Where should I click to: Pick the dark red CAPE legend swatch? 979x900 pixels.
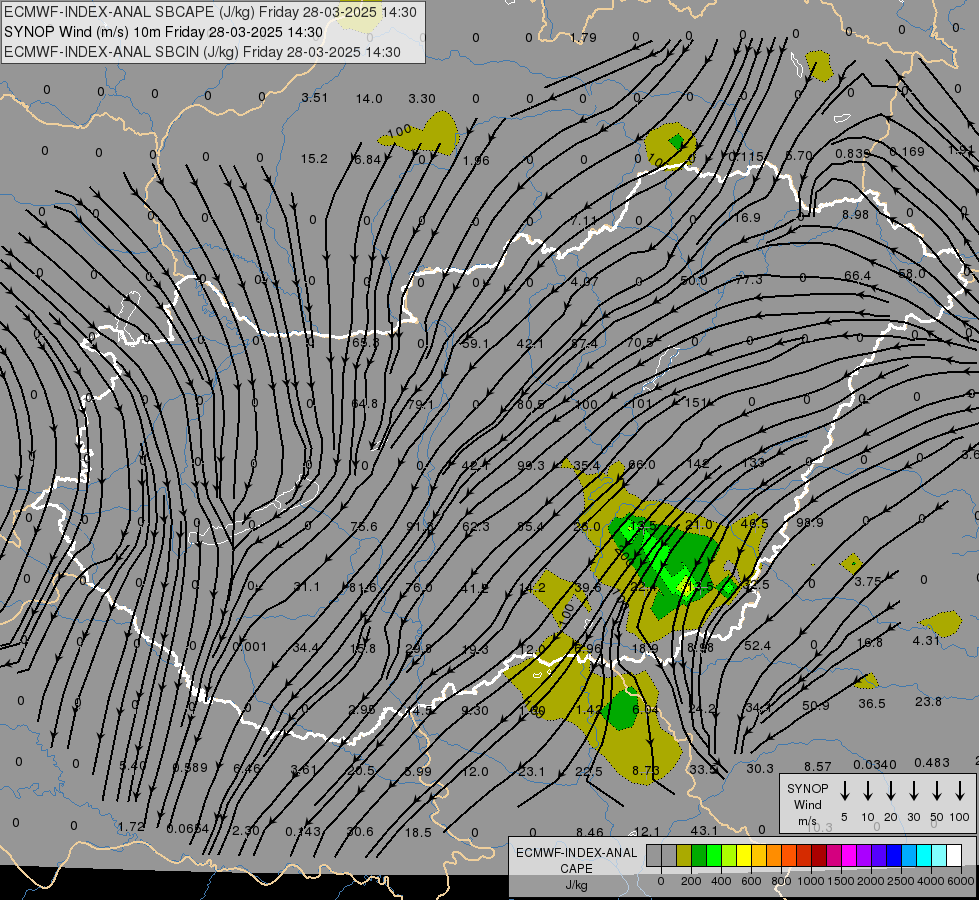click(819, 855)
